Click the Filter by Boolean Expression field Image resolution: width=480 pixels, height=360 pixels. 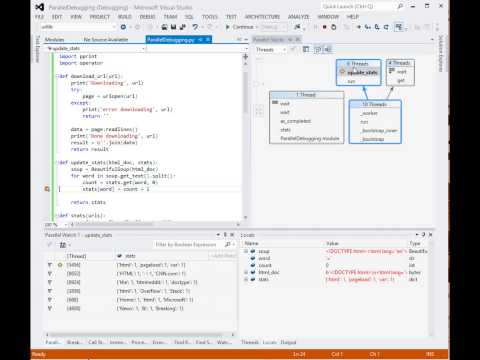click(186, 244)
